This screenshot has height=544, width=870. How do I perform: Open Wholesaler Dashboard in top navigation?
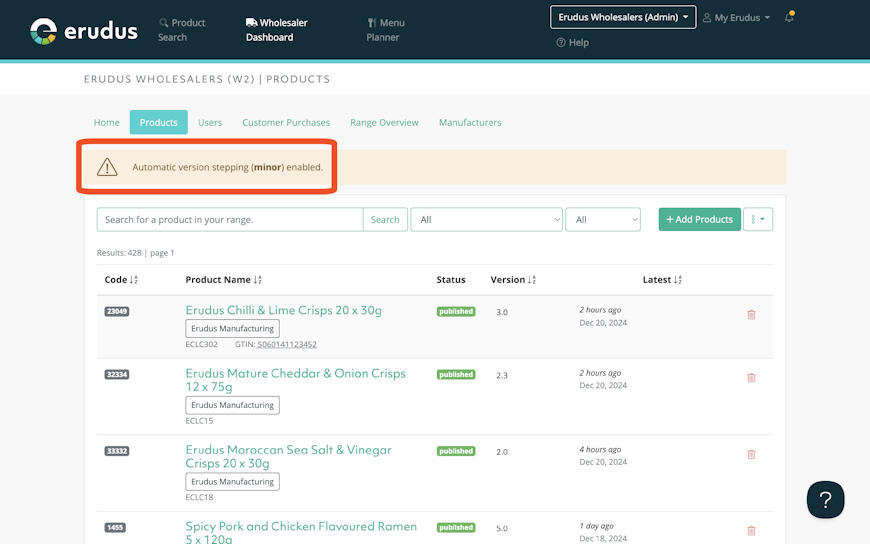[276, 30]
